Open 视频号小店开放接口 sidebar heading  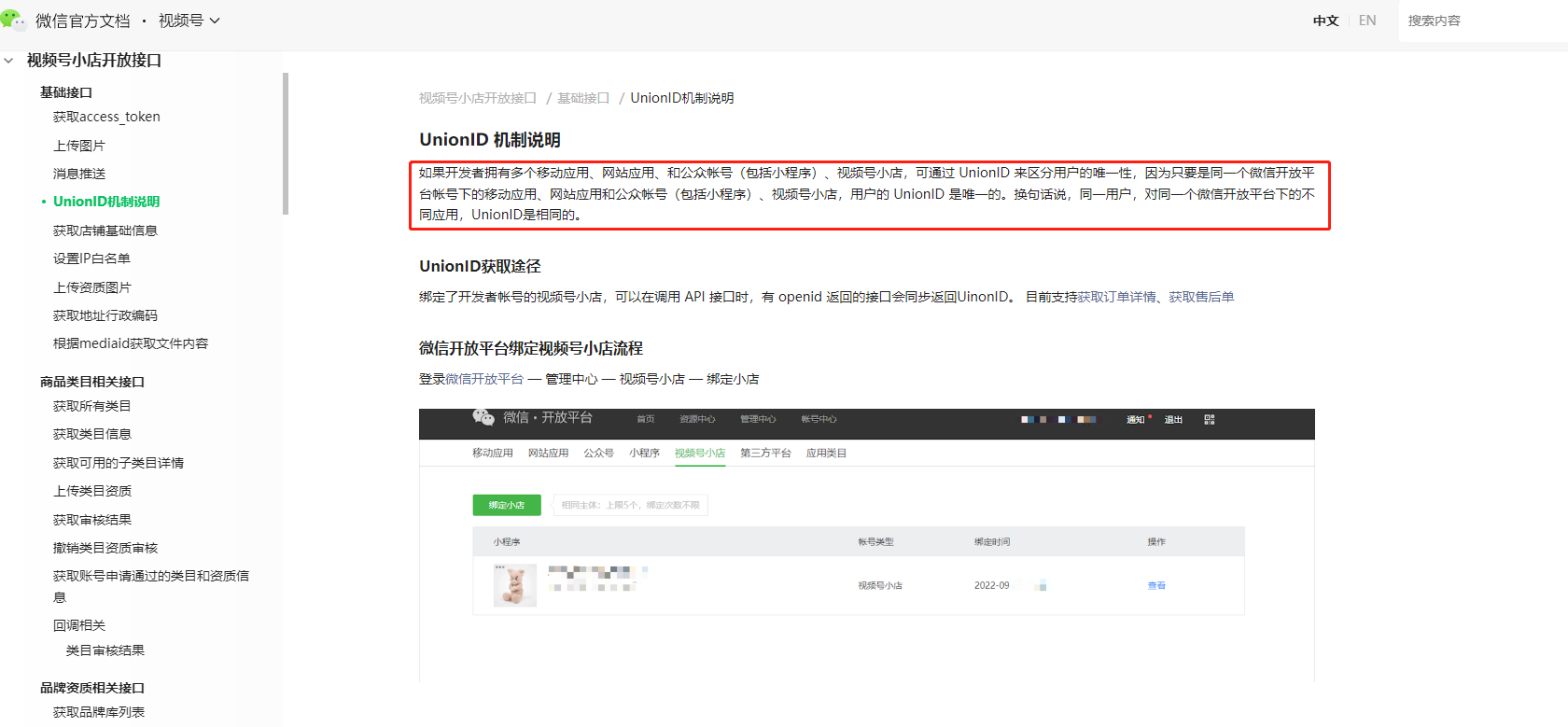tap(94, 61)
